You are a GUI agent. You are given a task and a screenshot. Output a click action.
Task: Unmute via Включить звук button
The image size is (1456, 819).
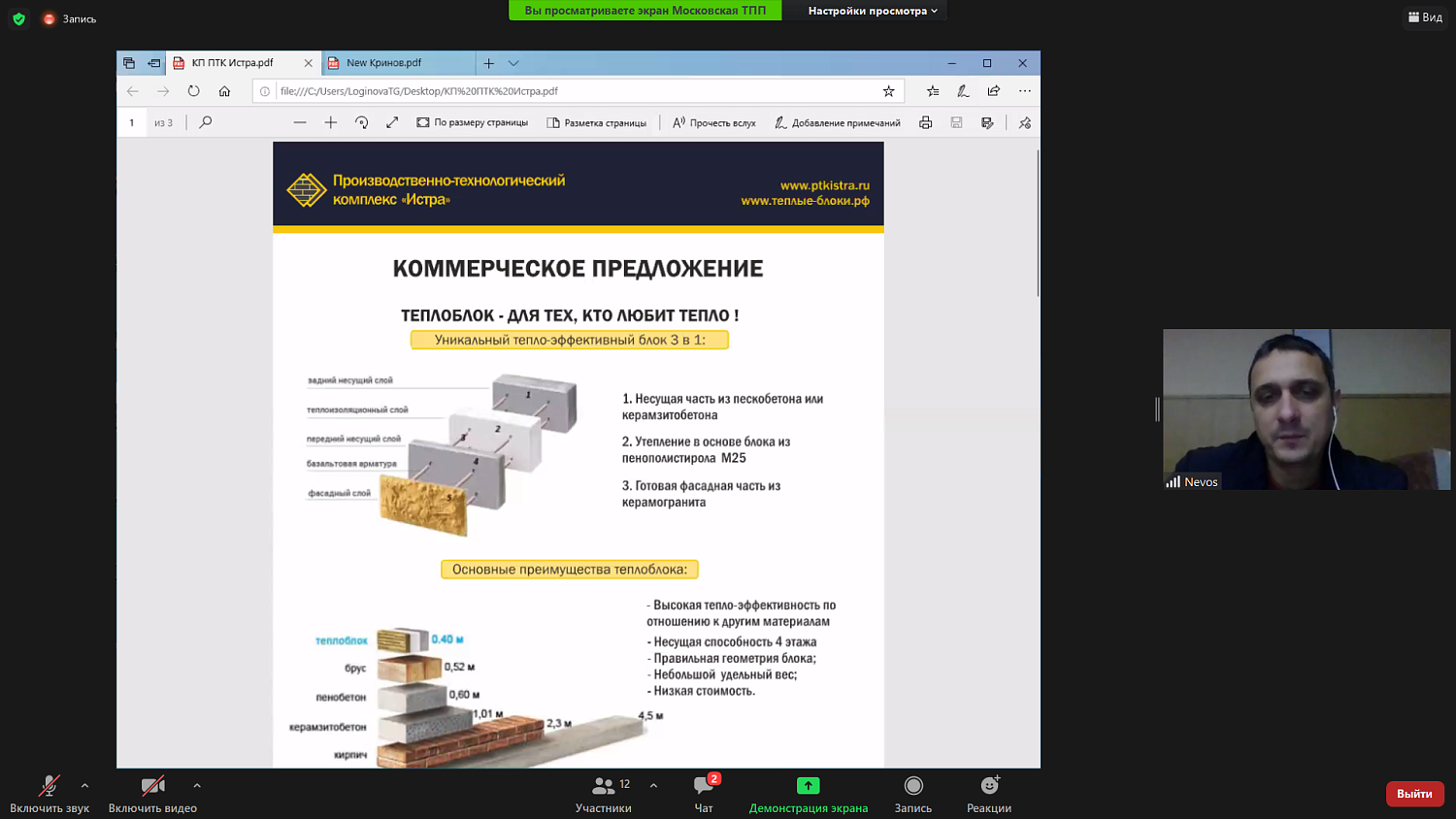(50, 794)
